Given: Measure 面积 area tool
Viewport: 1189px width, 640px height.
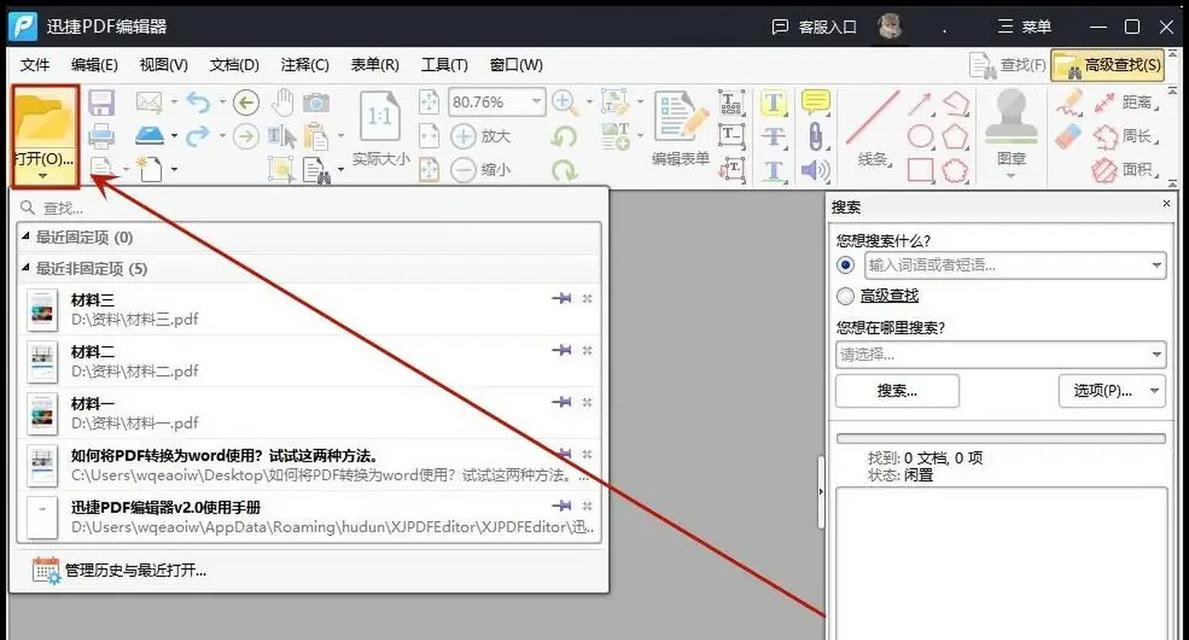Looking at the screenshot, I should pyautogui.click(x=1125, y=170).
